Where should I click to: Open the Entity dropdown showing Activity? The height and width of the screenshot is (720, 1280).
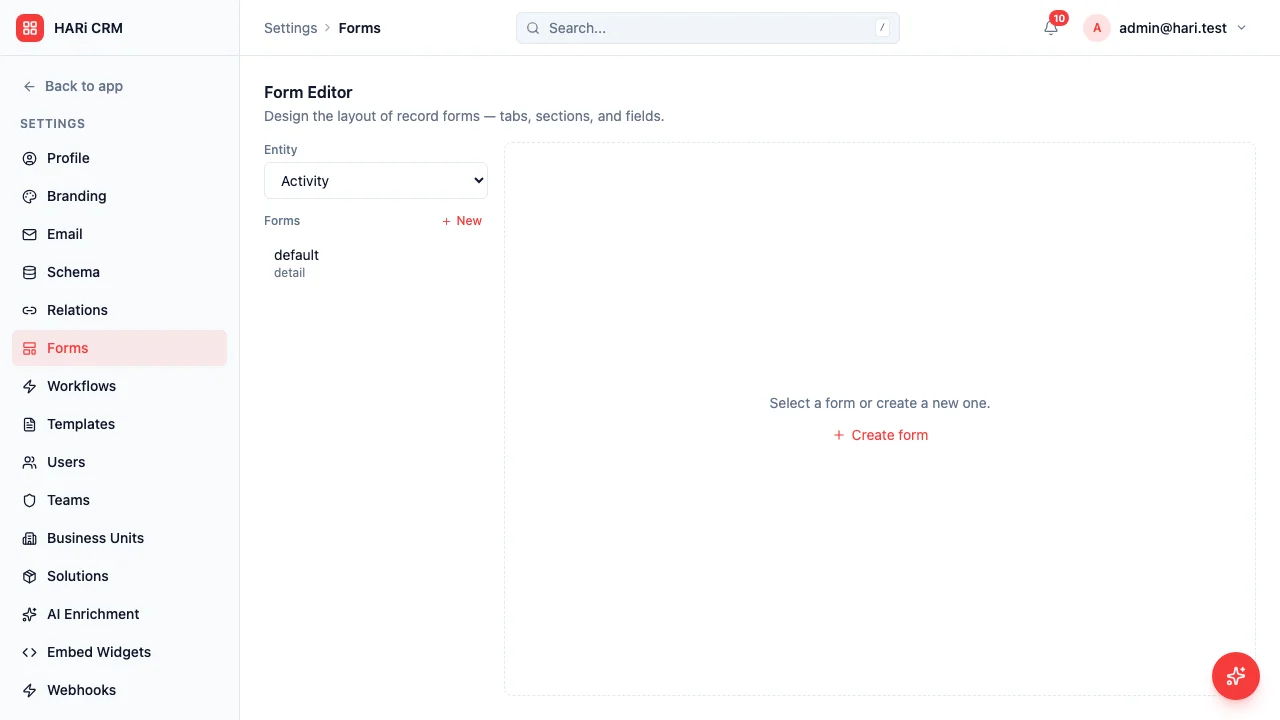tap(375, 180)
